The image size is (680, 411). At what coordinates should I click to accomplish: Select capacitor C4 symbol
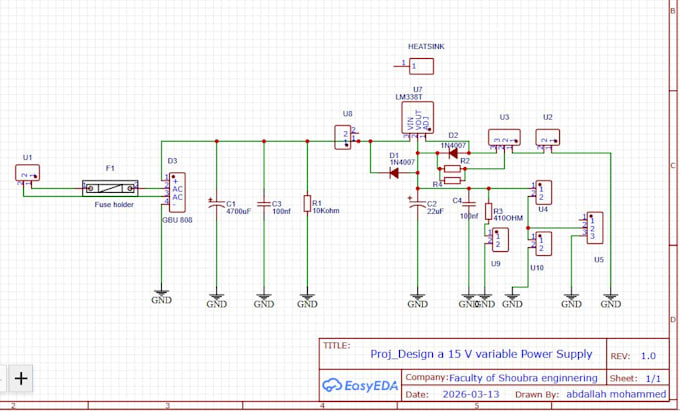[469, 204]
